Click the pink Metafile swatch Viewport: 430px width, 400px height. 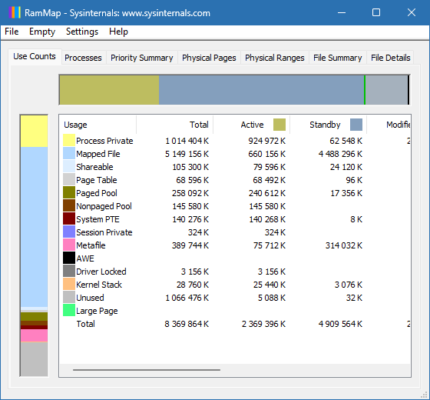(69, 245)
